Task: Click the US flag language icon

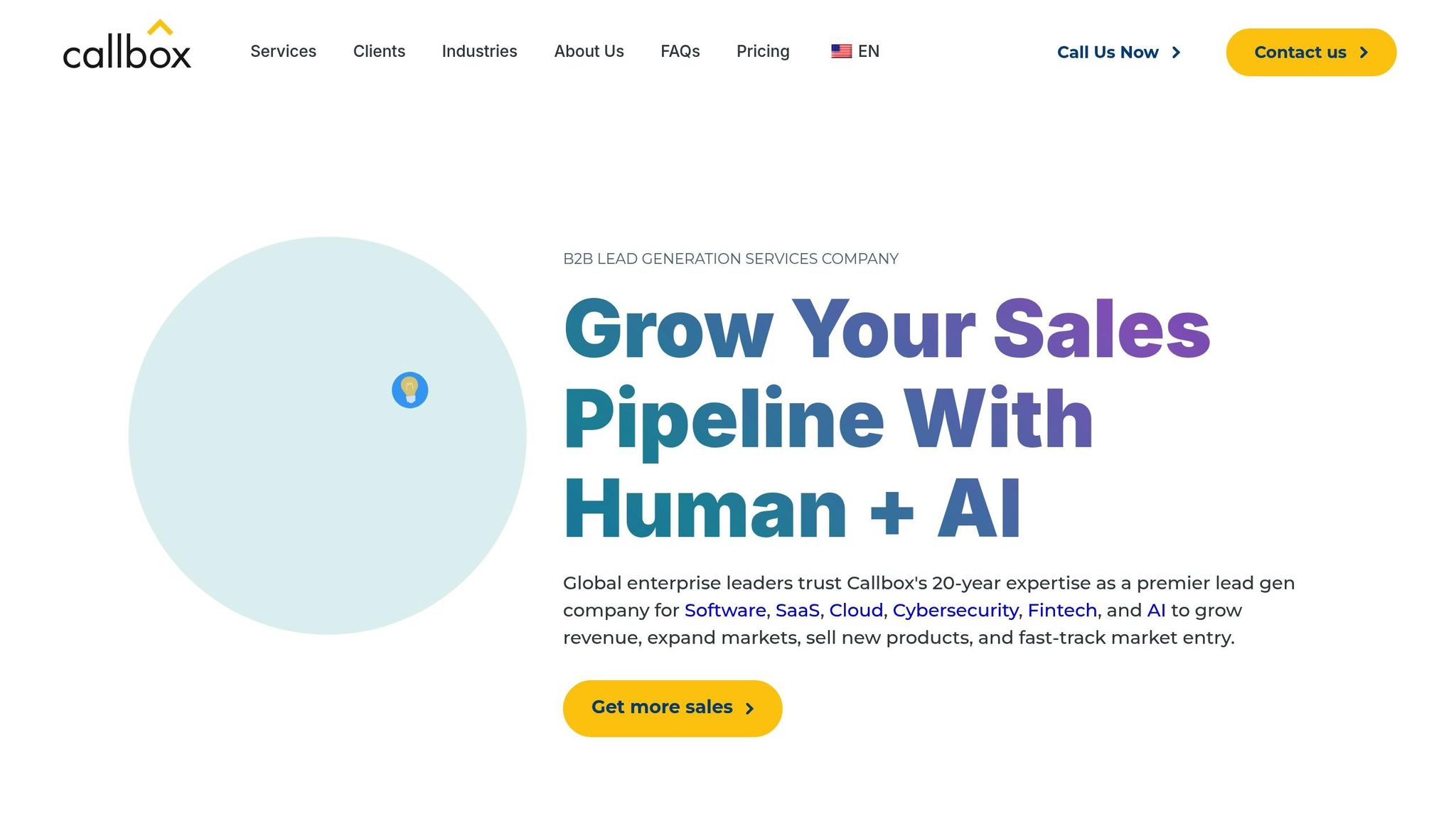Action: coord(840,50)
